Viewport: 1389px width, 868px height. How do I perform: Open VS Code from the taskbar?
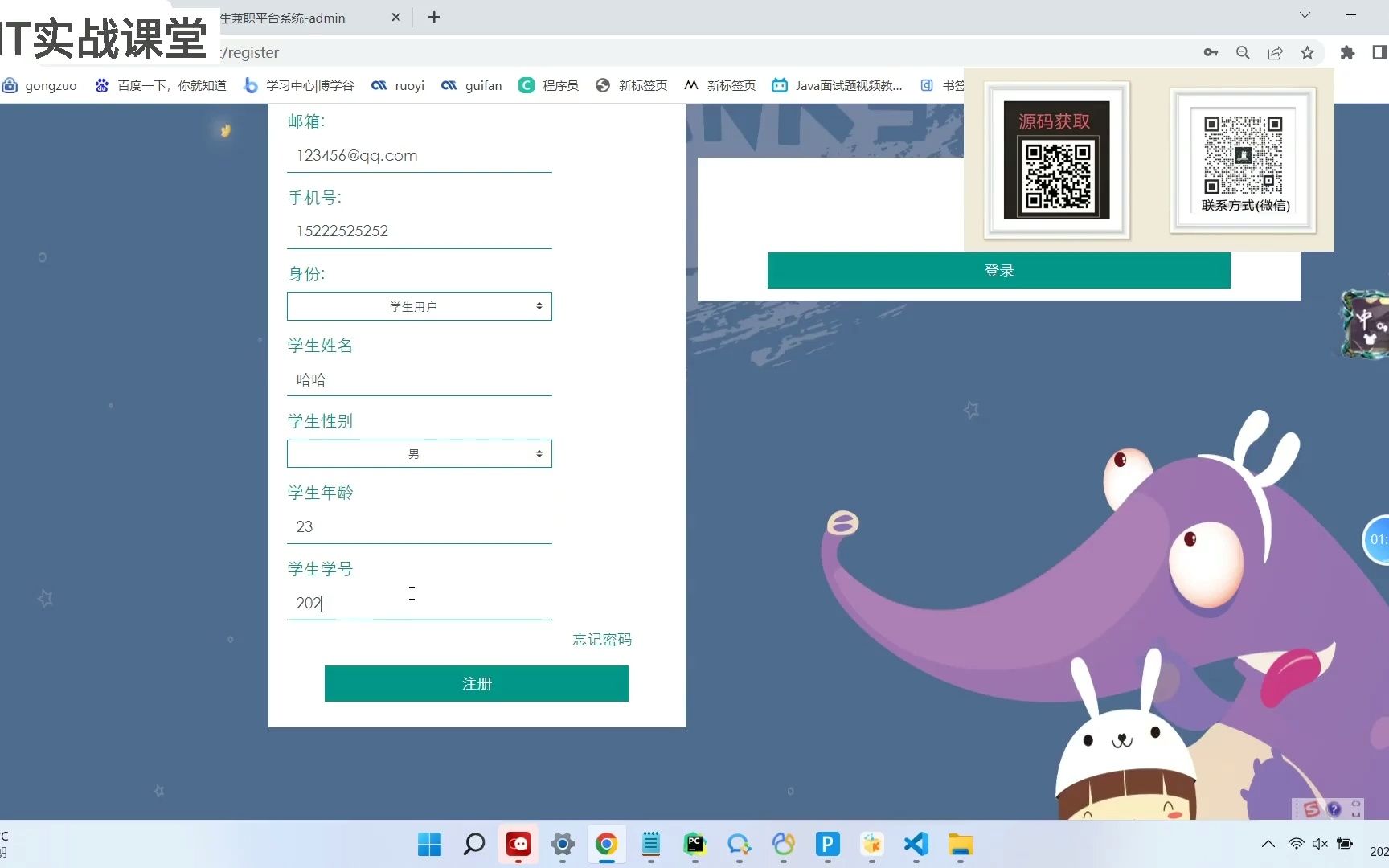[x=915, y=845]
